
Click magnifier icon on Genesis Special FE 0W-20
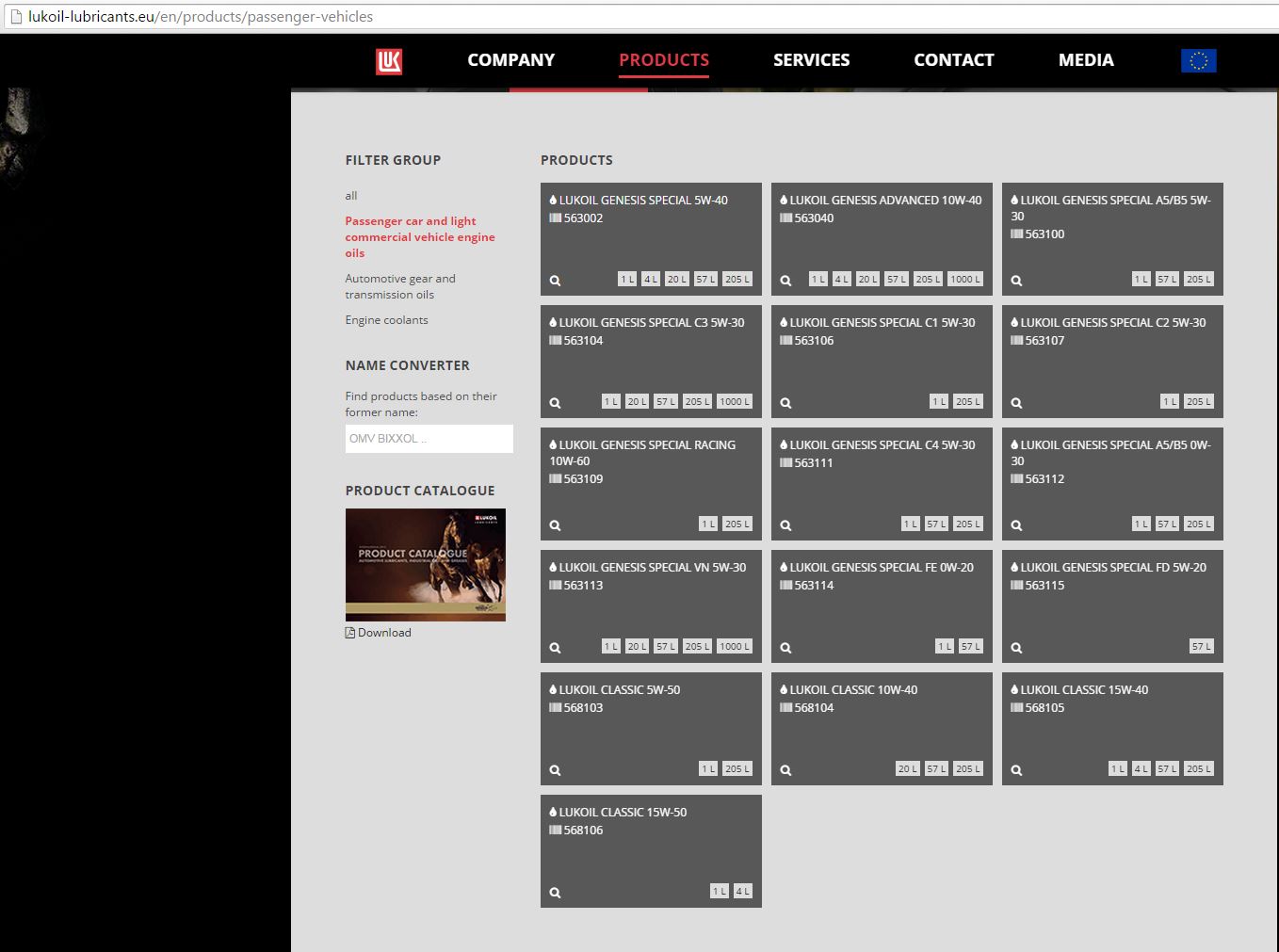[x=785, y=648]
